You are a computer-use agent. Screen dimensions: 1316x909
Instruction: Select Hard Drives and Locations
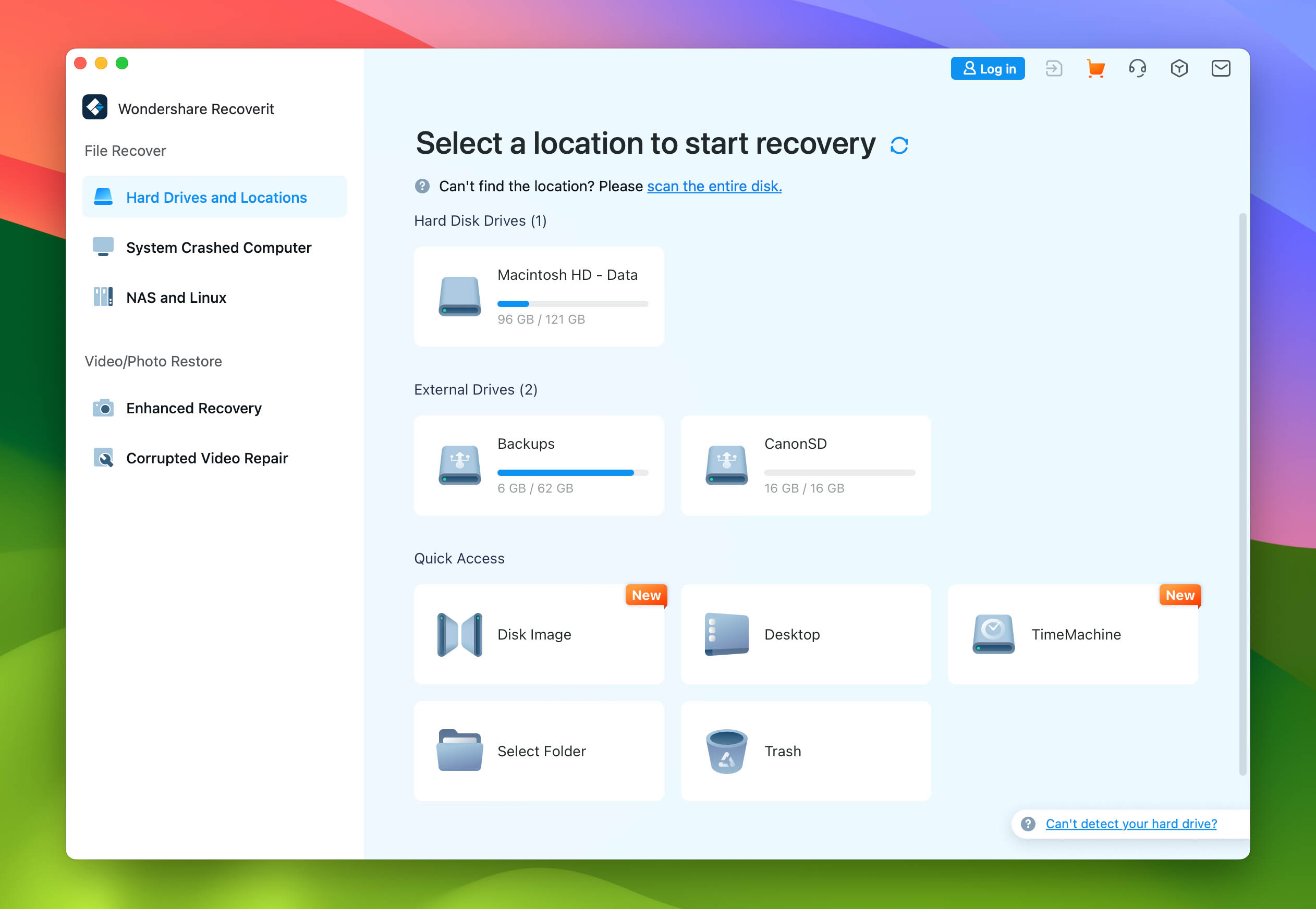coord(215,197)
